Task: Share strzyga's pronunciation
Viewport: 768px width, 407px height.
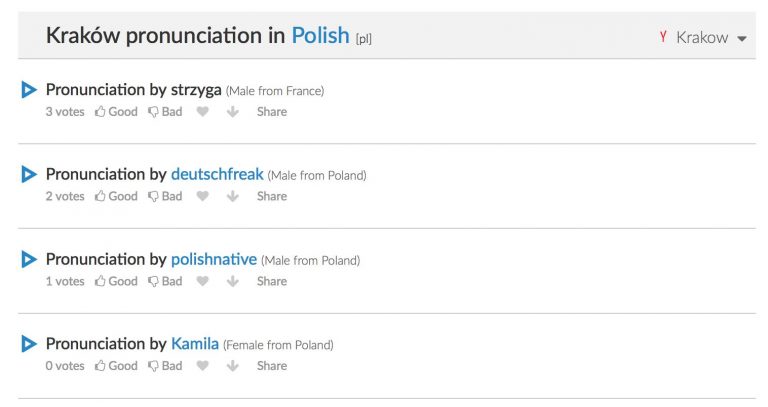Action: [x=271, y=112]
